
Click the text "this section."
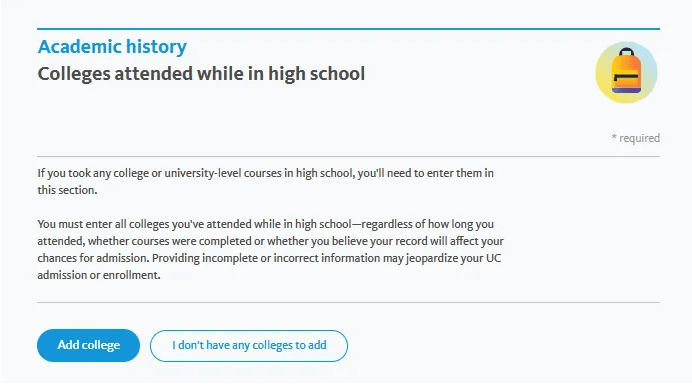(67, 190)
